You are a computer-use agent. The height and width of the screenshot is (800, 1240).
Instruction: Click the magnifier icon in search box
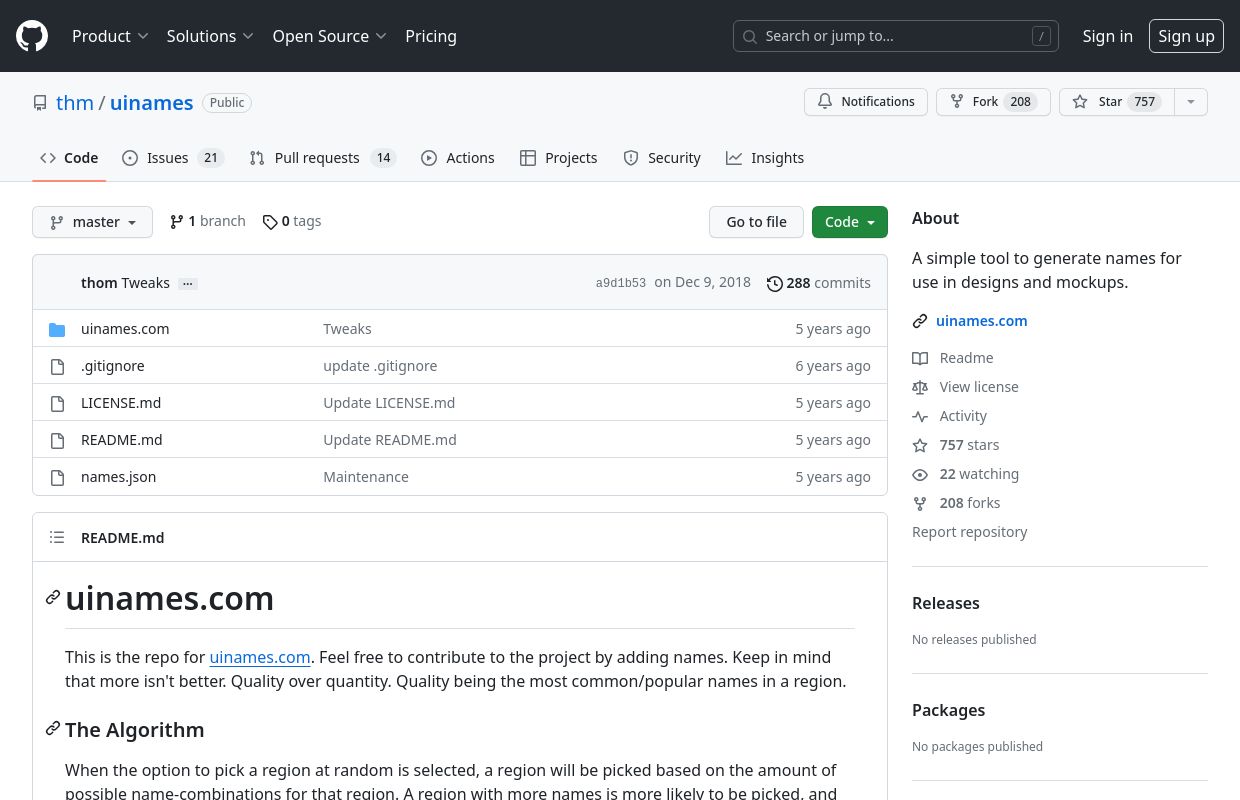point(751,36)
